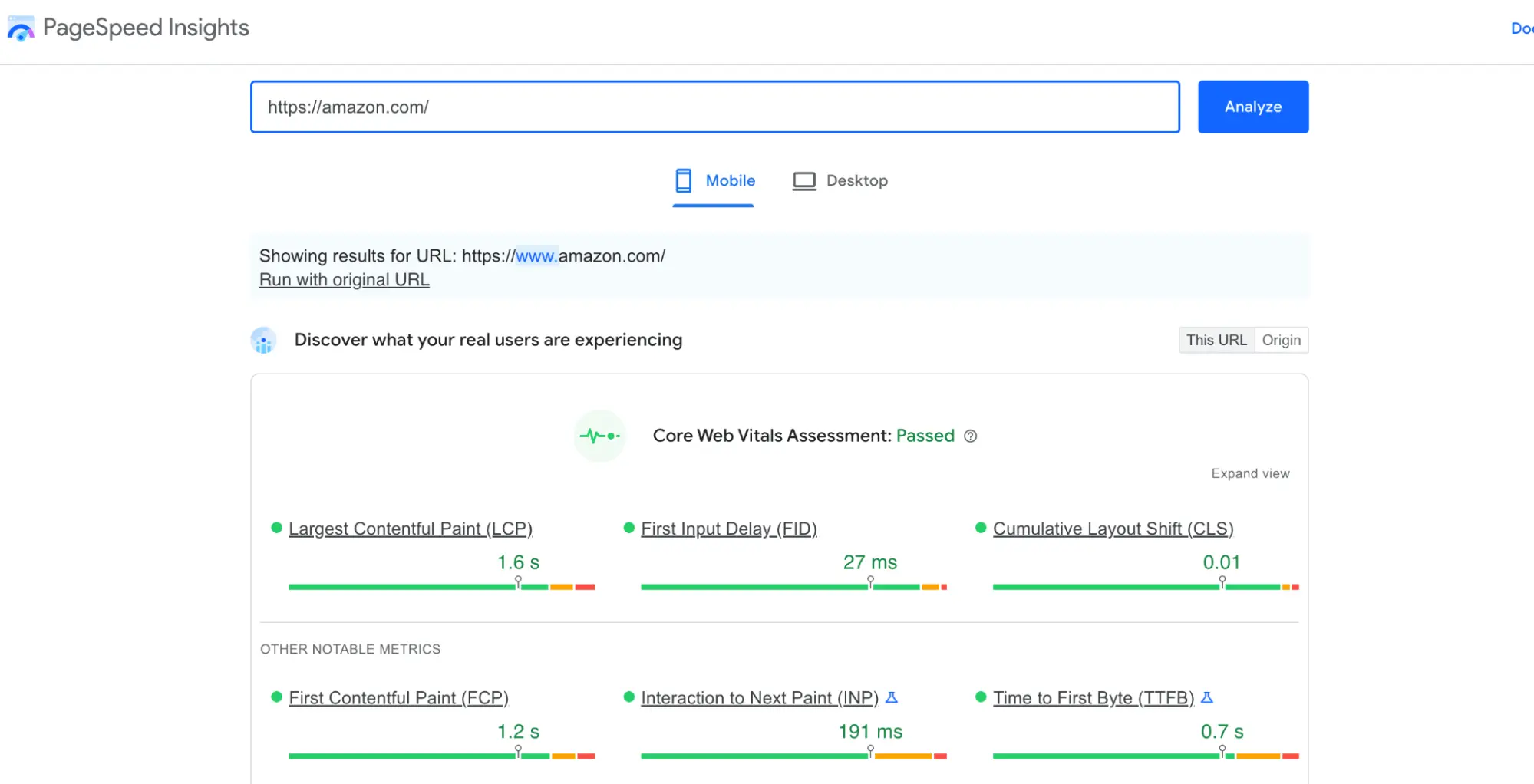Screen dimensions: 1534x784
Task: Click the Showing results for URL text
Action: 462,256
